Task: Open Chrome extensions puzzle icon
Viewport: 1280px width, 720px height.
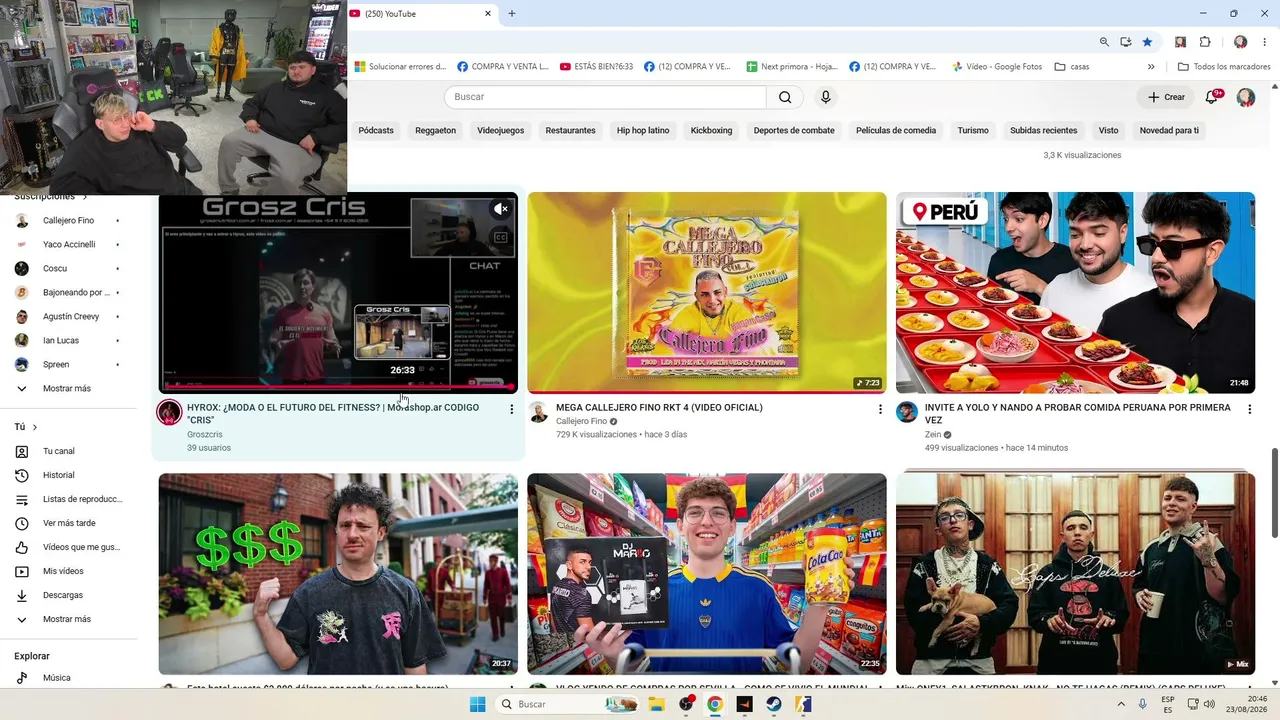Action: 1205,42
